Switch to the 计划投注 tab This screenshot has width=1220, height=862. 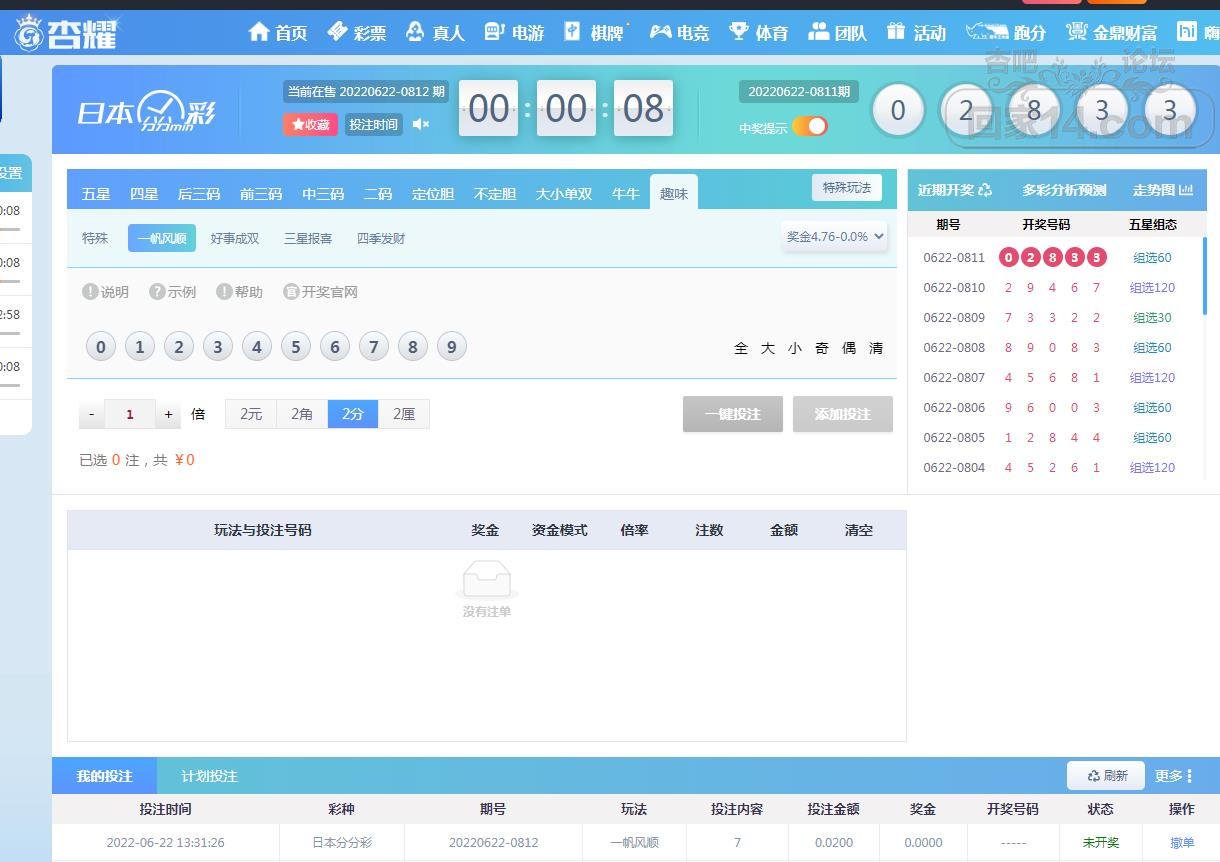[x=209, y=776]
